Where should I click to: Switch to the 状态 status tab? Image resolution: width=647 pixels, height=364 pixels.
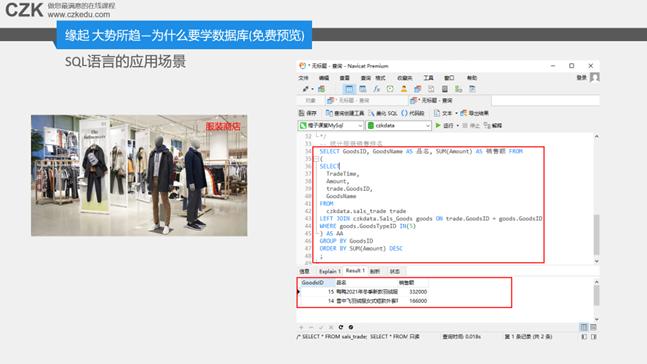395,272
